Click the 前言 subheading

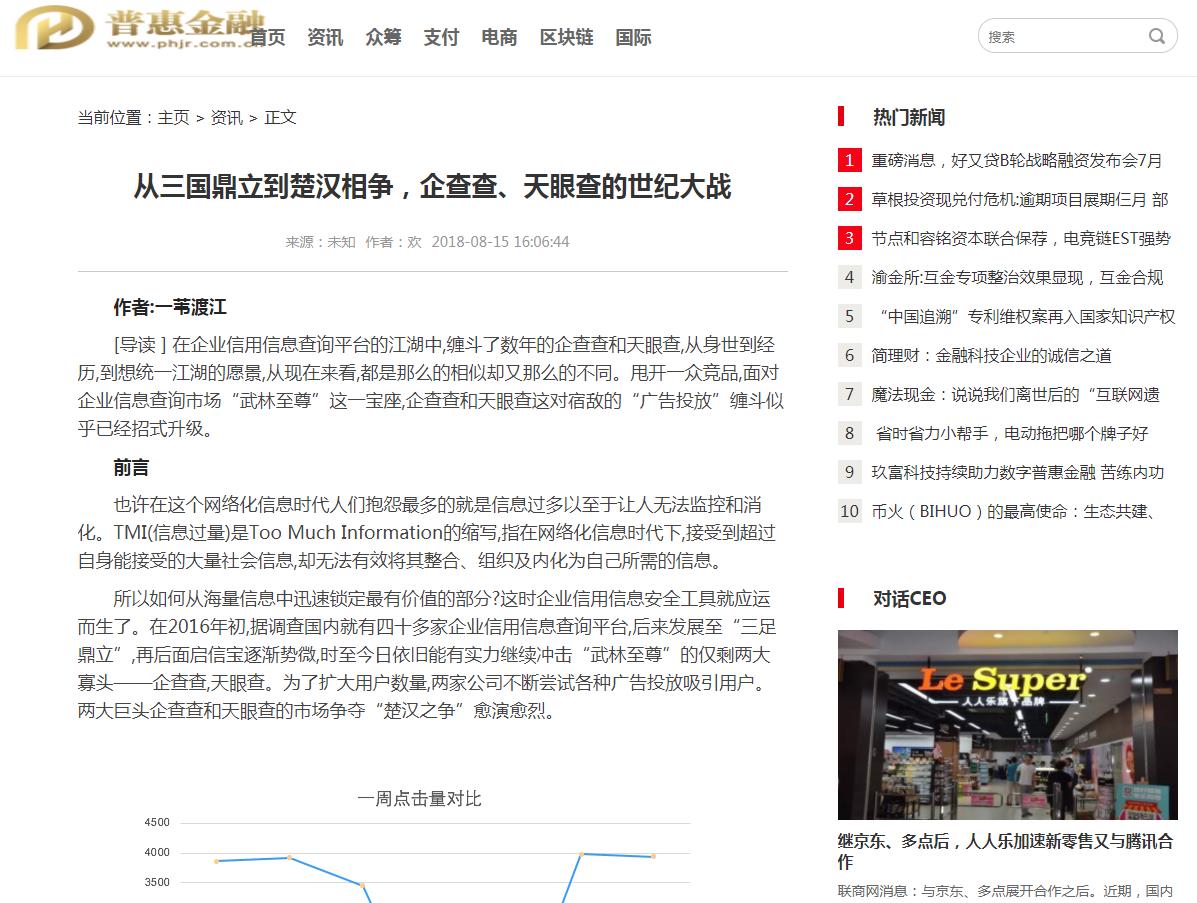click(x=131, y=467)
